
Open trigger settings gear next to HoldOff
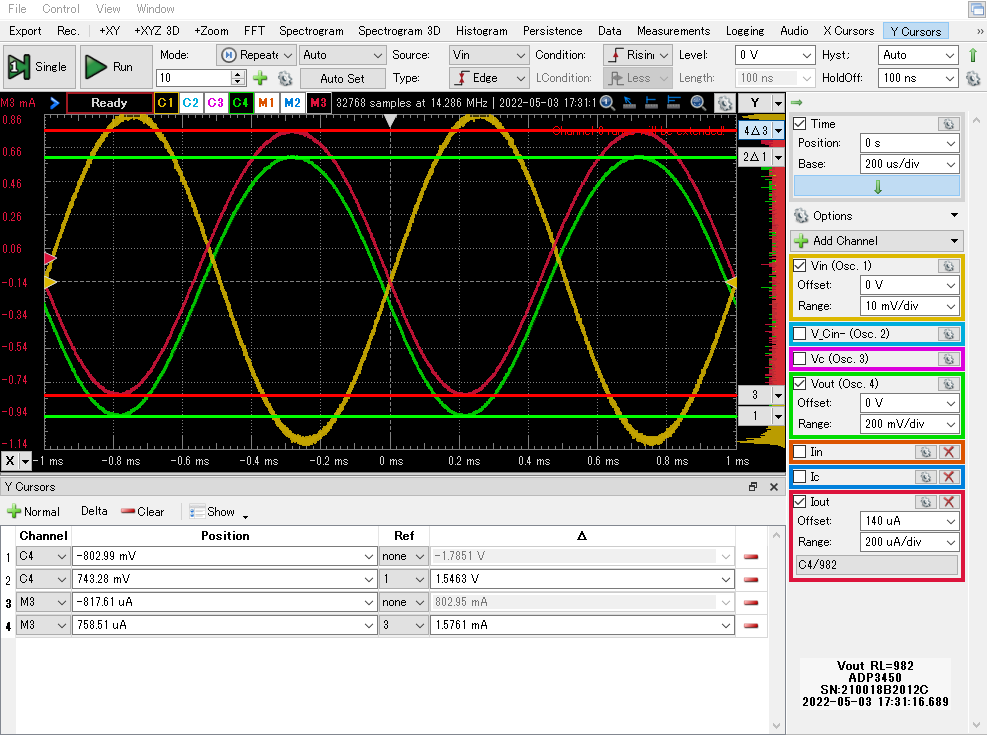click(x=975, y=78)
